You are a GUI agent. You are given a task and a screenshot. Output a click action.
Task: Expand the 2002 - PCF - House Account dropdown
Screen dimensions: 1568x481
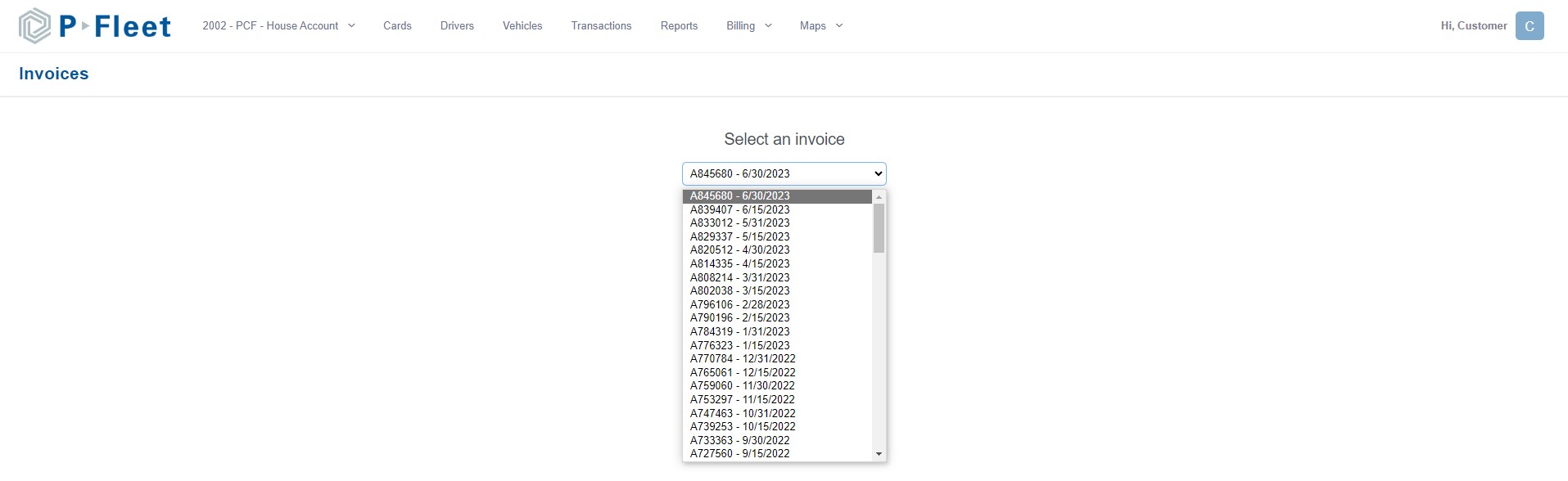(278, 26)
